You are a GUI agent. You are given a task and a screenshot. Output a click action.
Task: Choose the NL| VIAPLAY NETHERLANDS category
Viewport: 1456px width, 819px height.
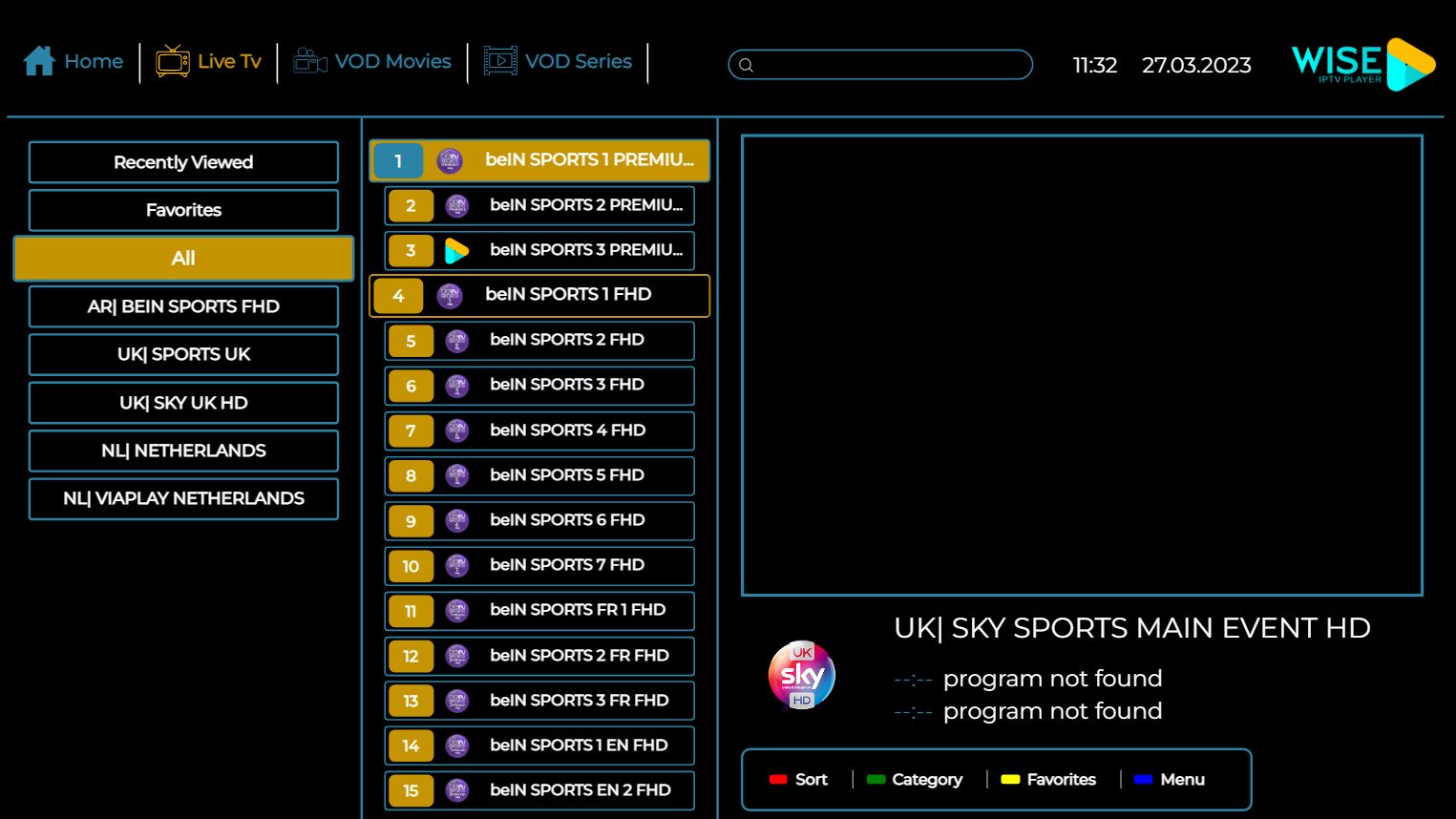click(183, 498)
